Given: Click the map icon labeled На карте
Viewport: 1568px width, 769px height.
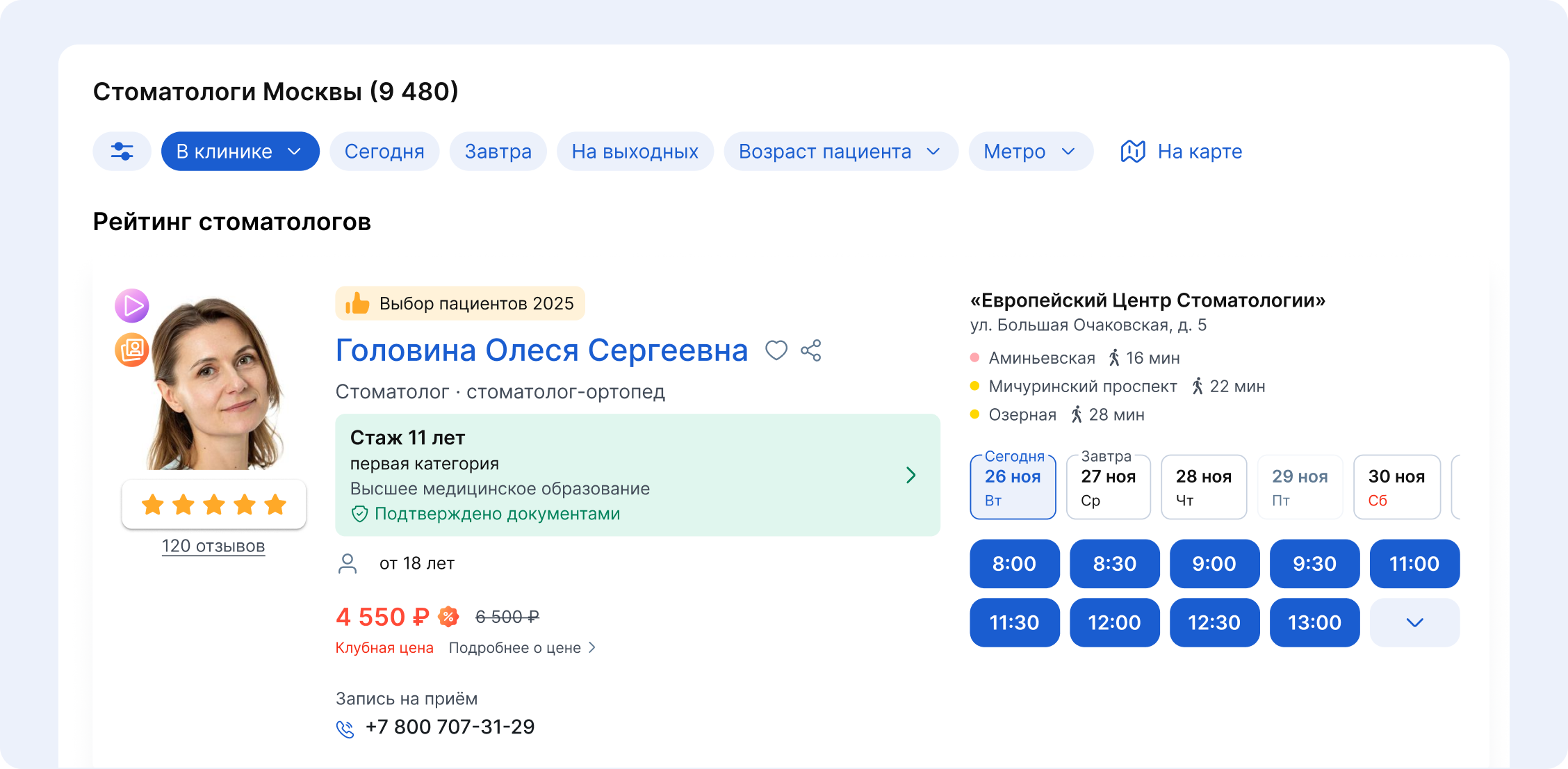Looking at the screenshot, I should 1133,152.
